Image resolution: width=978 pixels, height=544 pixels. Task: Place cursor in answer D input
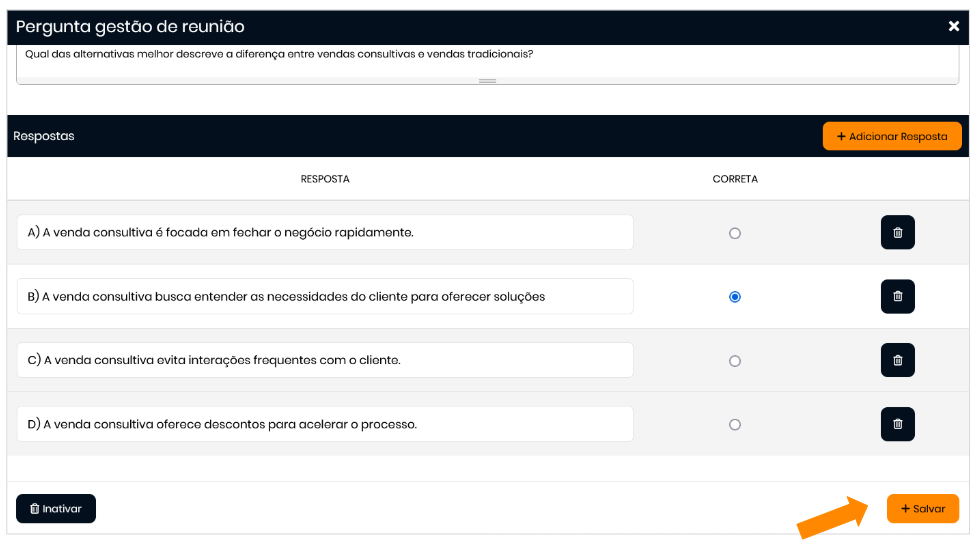(325, 424)
